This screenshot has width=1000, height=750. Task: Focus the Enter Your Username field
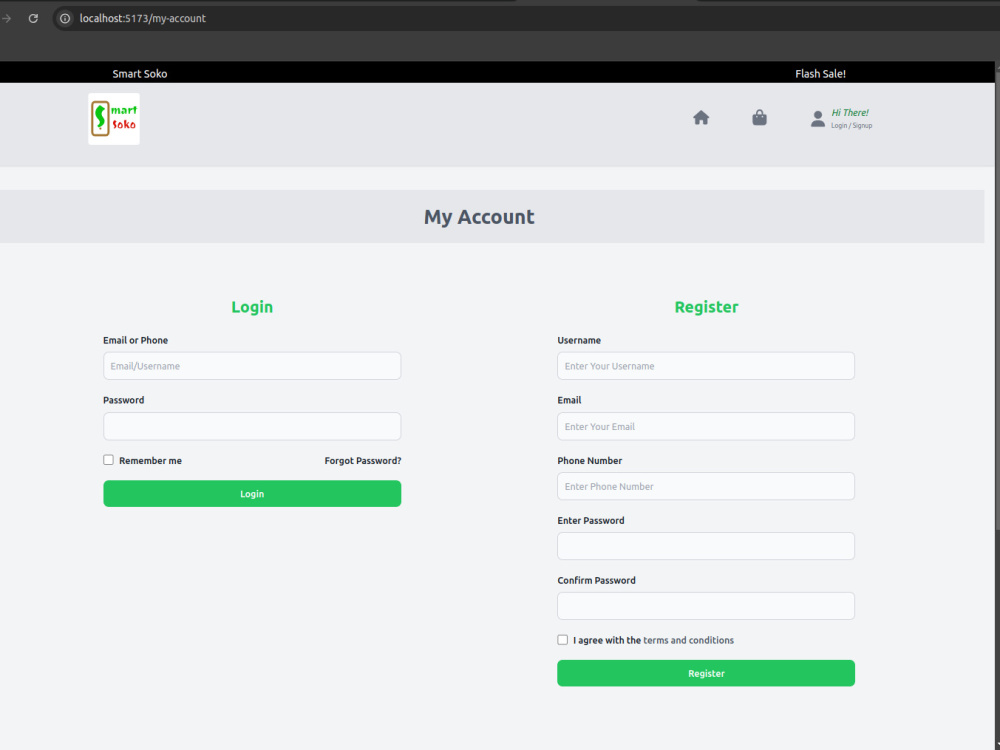tap(706, 366)
